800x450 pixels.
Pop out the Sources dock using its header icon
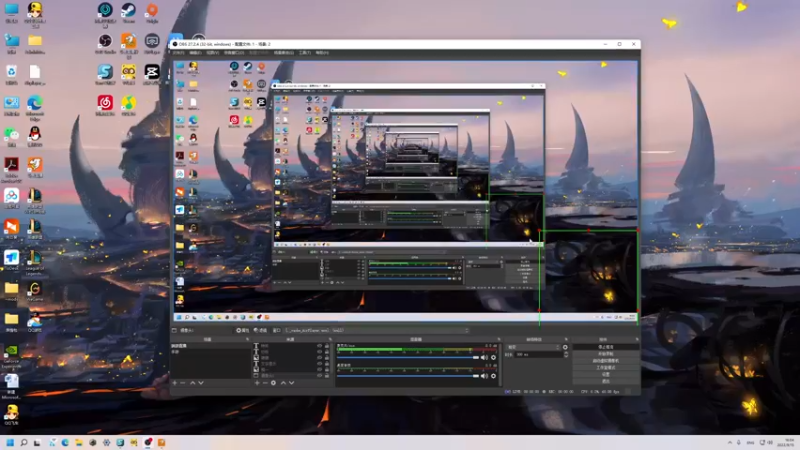pos(330,339)
